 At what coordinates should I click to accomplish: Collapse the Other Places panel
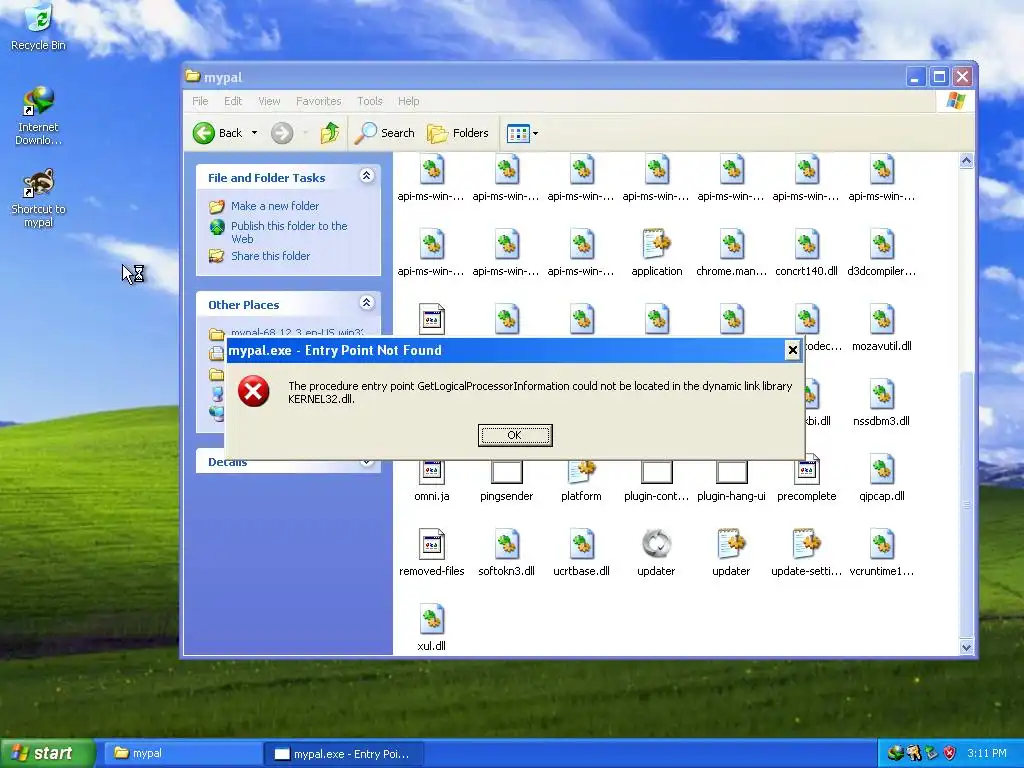pos(366,302)
